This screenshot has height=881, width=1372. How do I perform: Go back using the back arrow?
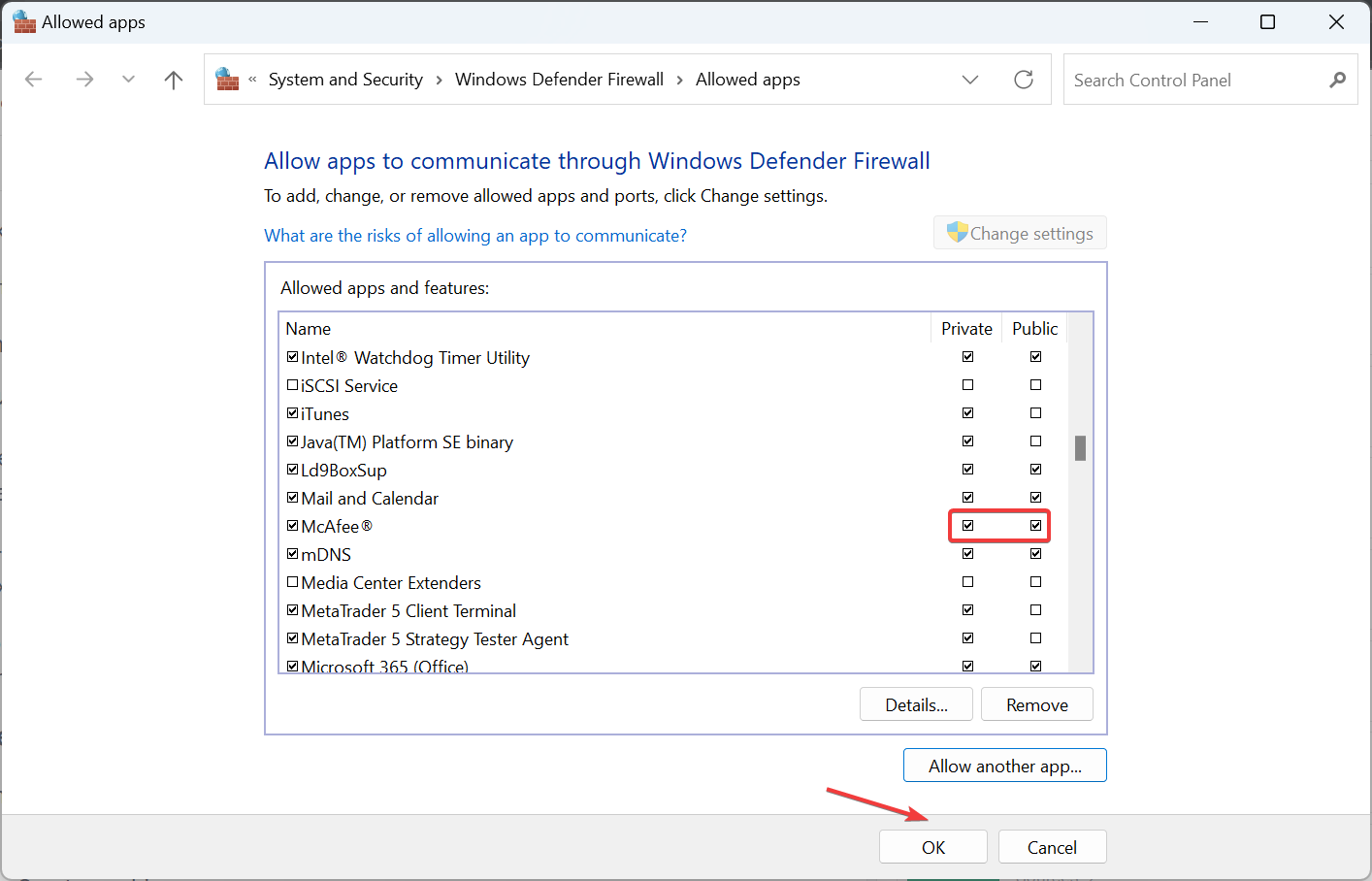coord(34,80)
